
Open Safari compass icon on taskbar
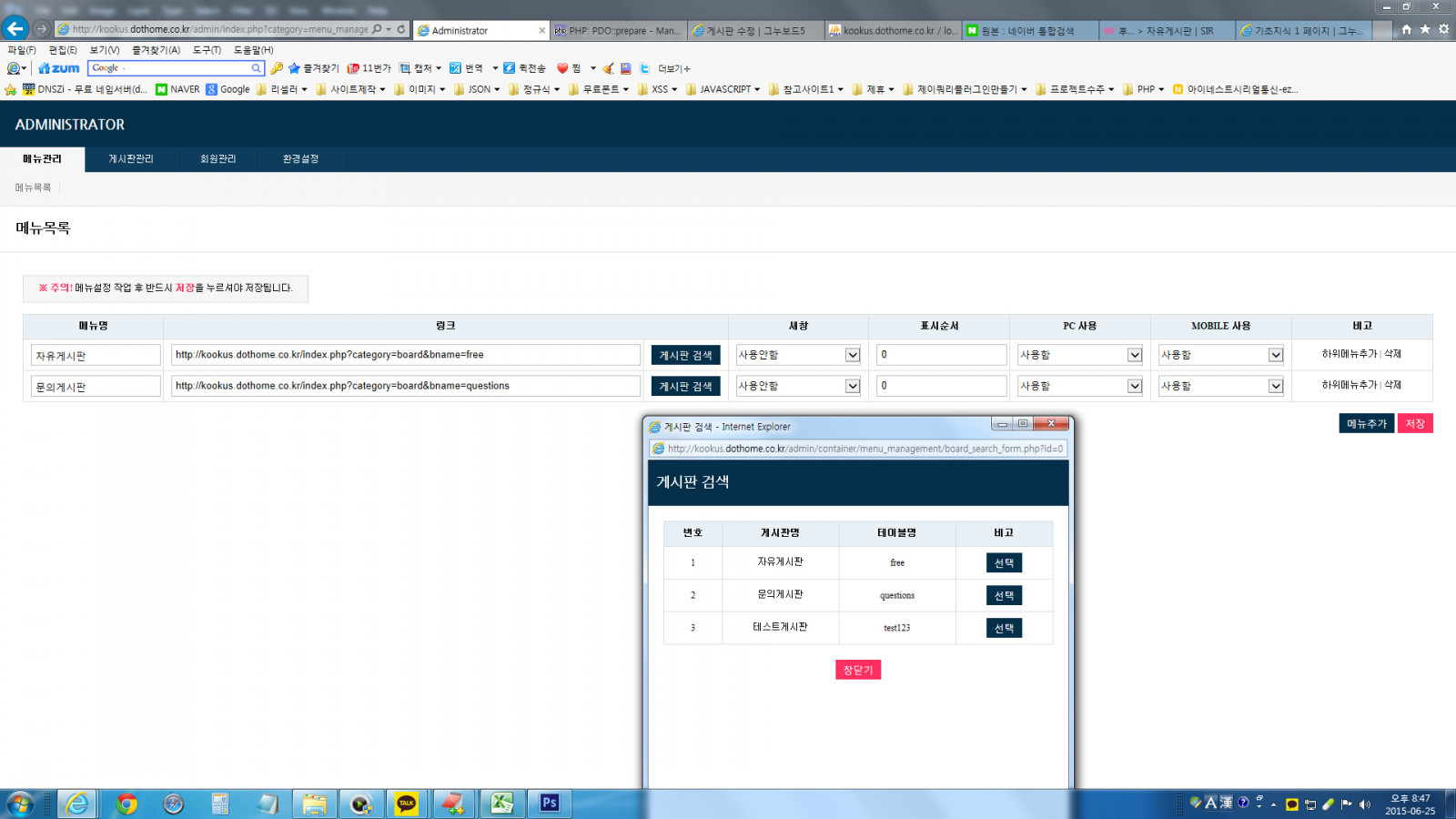(x=173, y=804)
